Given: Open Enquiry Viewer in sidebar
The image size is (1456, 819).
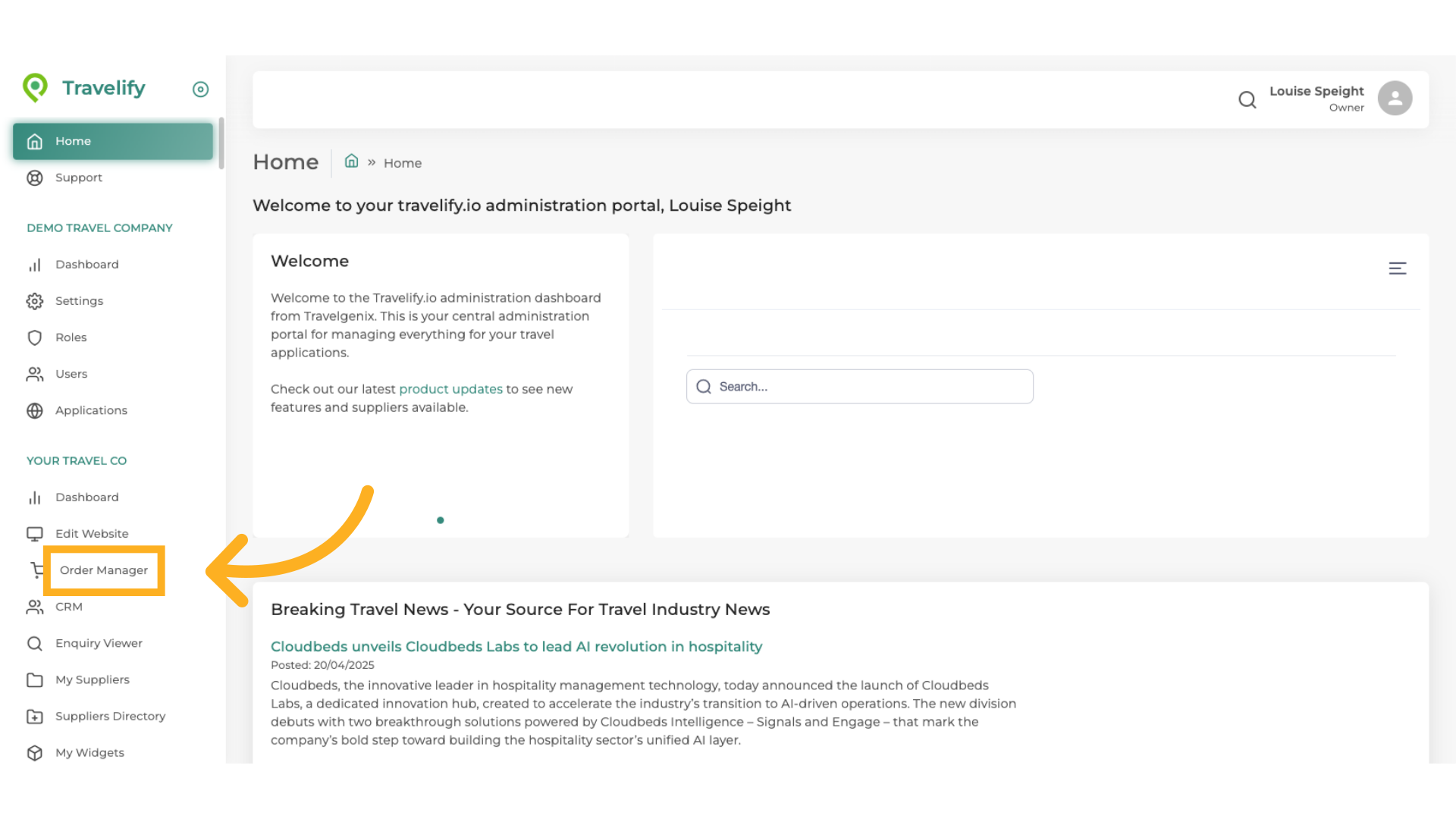Looking at the screenshot, I should click(x=99, y=643).
